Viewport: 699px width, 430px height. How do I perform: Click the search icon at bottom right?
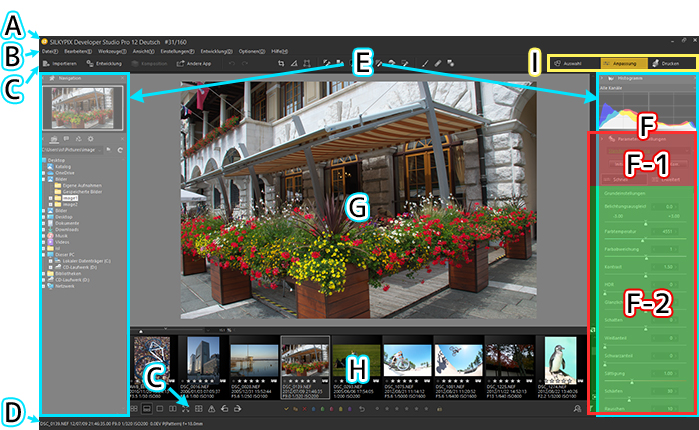578,409
